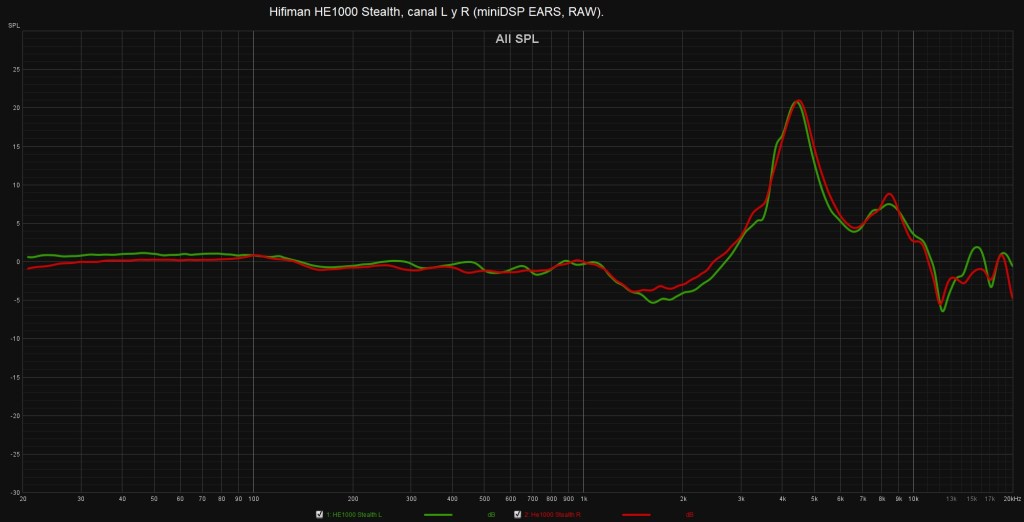Click the 100 label on frequency axis
The width and height of the screenshot is (1024, 522).
[x=253, y=498]
